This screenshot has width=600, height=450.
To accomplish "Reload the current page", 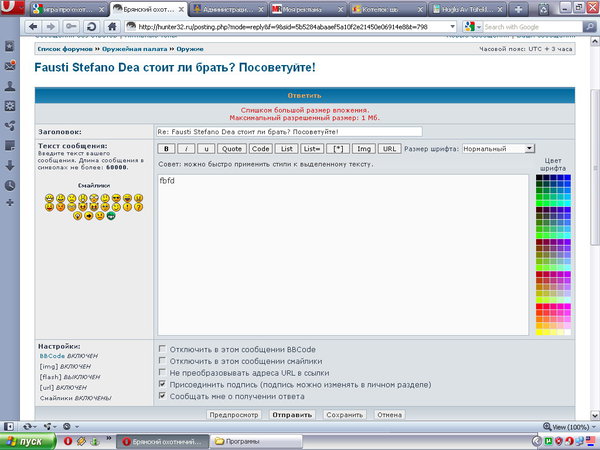I will (91, 26).
